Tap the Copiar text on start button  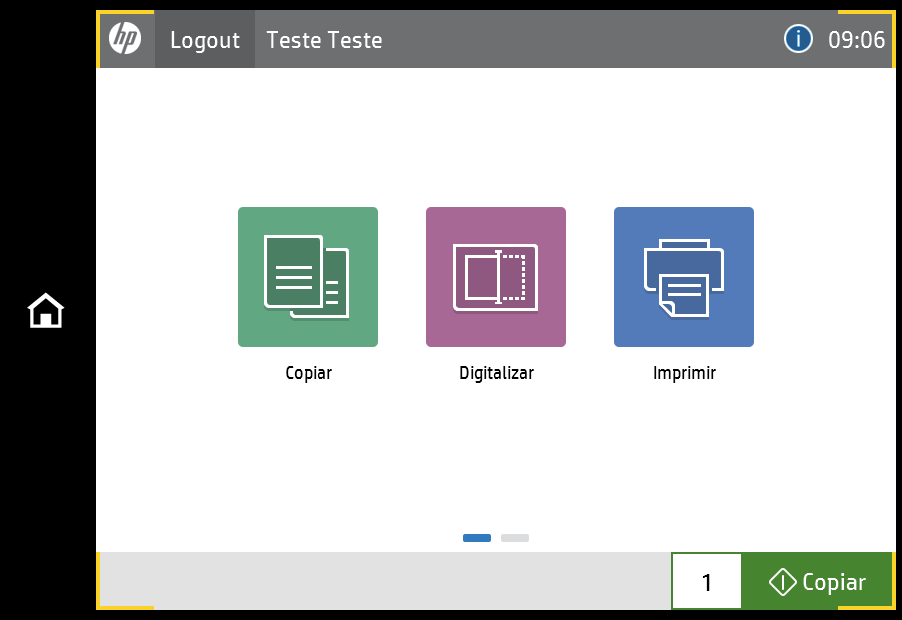click(834, 582)
